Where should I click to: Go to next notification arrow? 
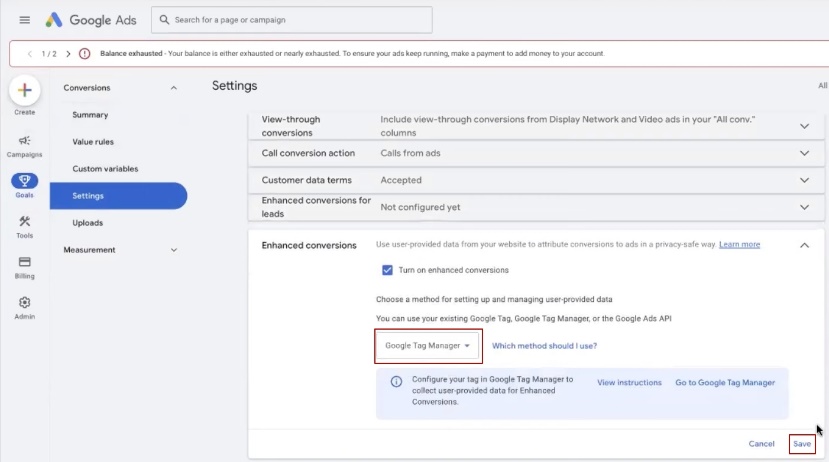tap(68, 54)
